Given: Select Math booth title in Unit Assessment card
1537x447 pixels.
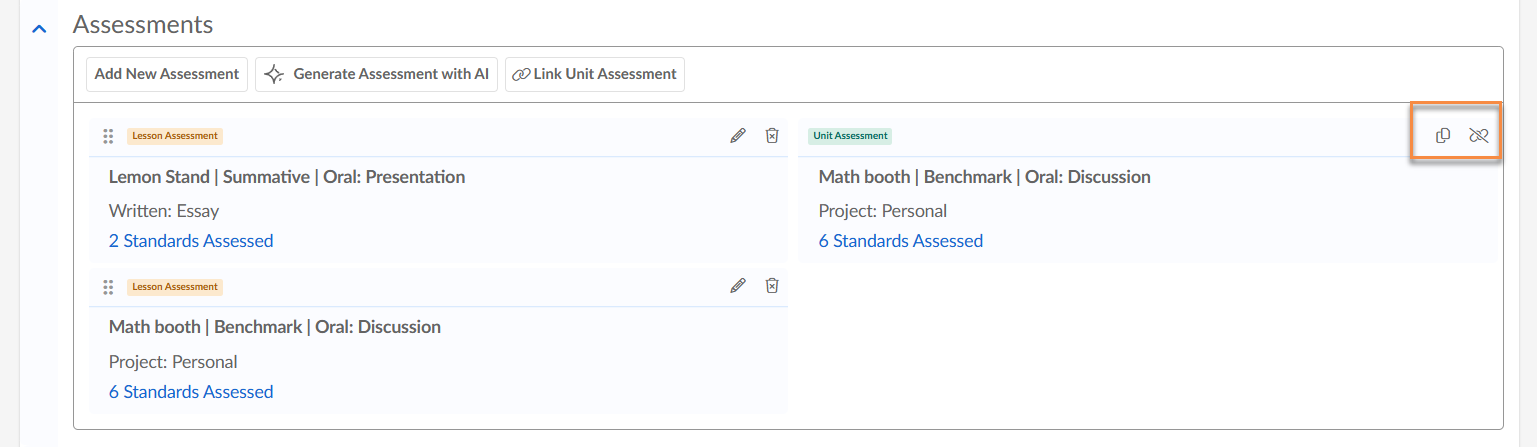Looking at the screenshot, I should tap(985, 177).
